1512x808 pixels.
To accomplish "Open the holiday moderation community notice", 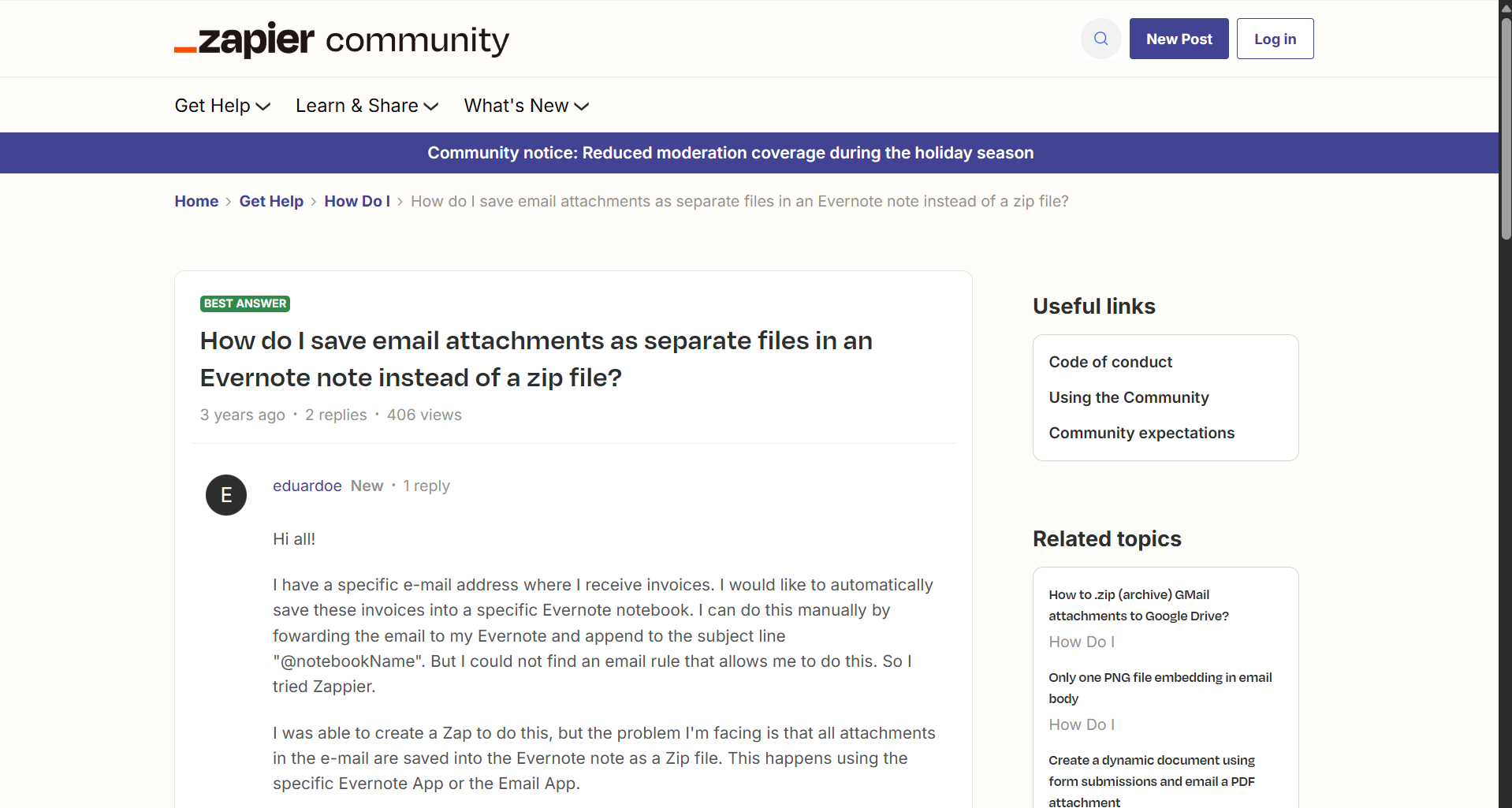I will (x=729, y=152).
